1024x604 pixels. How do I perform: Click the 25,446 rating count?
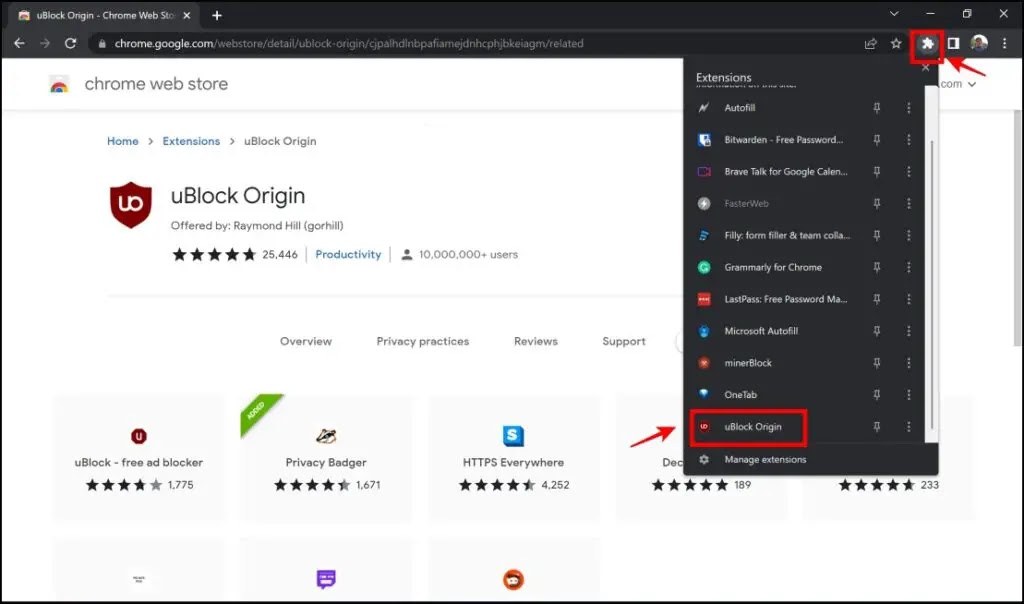coord(280,255)
